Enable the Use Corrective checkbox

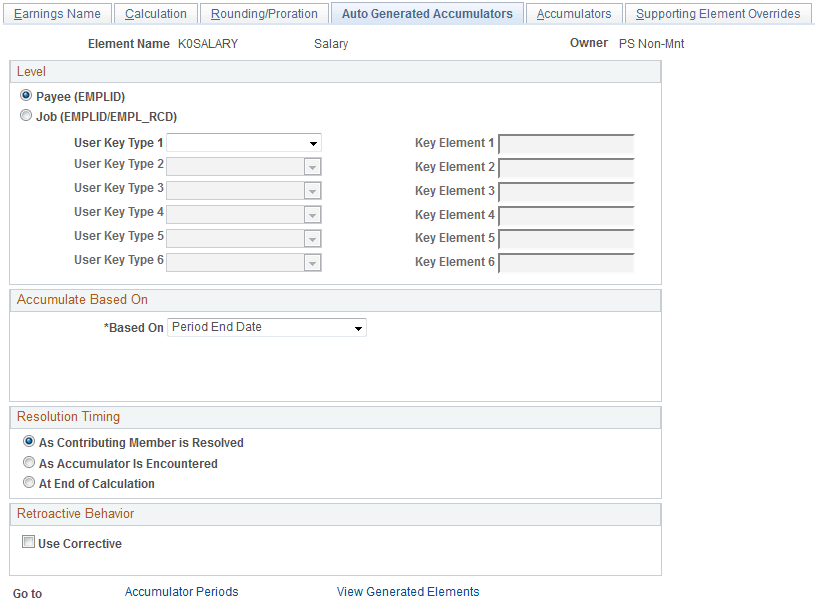tap(28, 542)
